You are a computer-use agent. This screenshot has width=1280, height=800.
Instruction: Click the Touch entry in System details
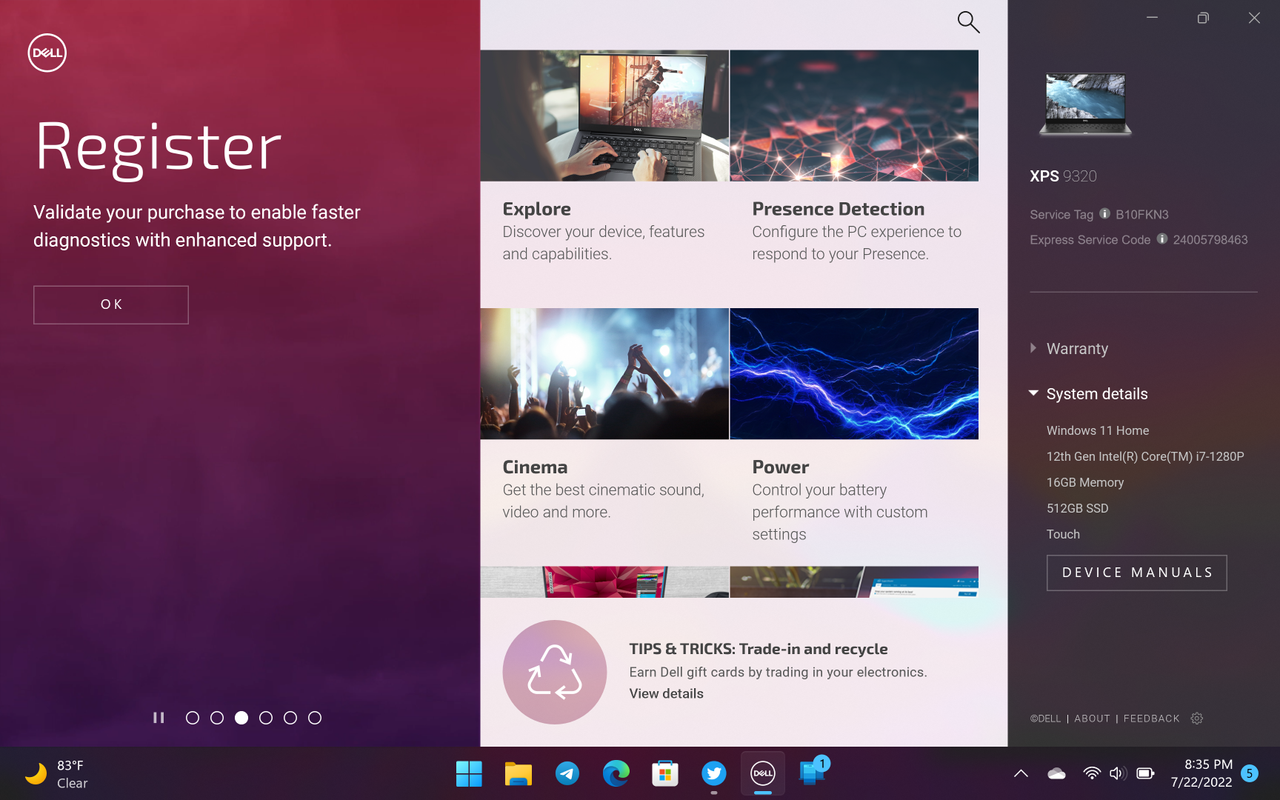point(1063,535)
